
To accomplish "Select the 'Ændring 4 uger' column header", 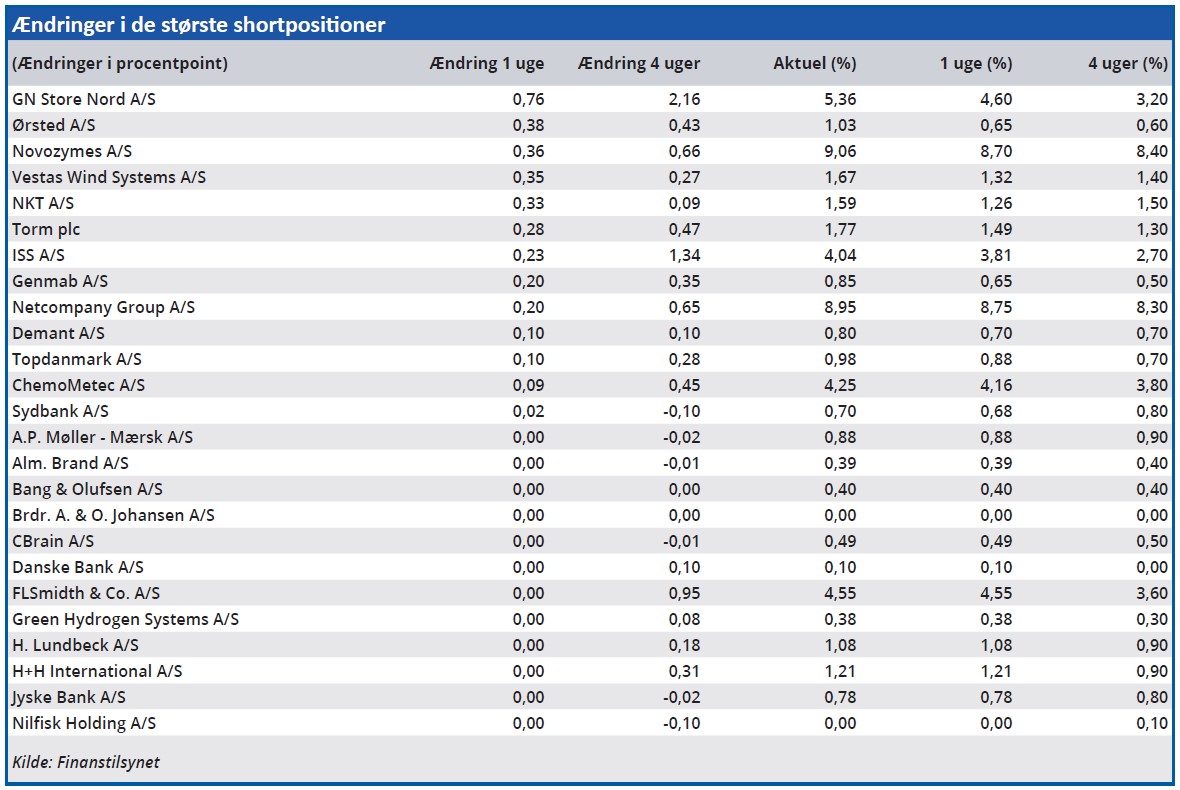I will coord(639,64).
